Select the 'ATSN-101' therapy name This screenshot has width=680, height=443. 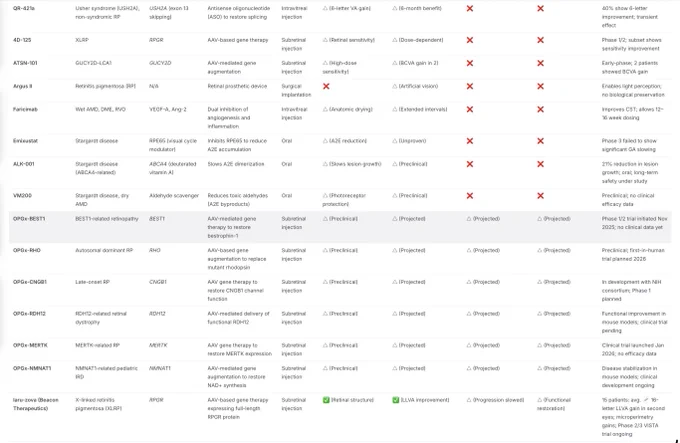(25, 63)
